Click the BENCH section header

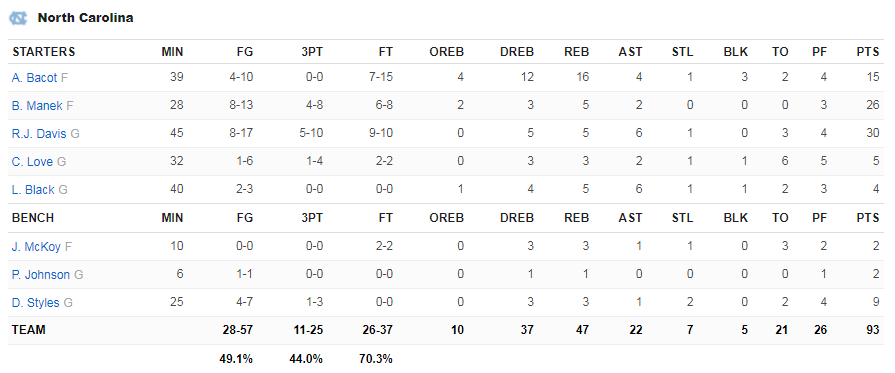point(33,218)
